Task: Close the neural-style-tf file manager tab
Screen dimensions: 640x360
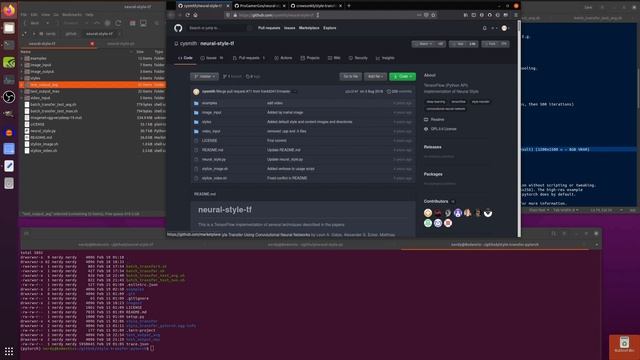Action: tap(92, 44)
